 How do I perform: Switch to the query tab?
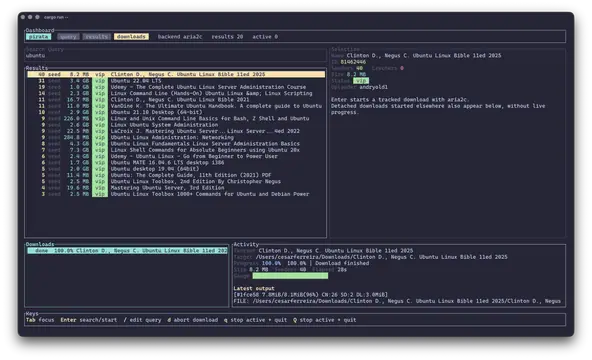tap(68, 37)
